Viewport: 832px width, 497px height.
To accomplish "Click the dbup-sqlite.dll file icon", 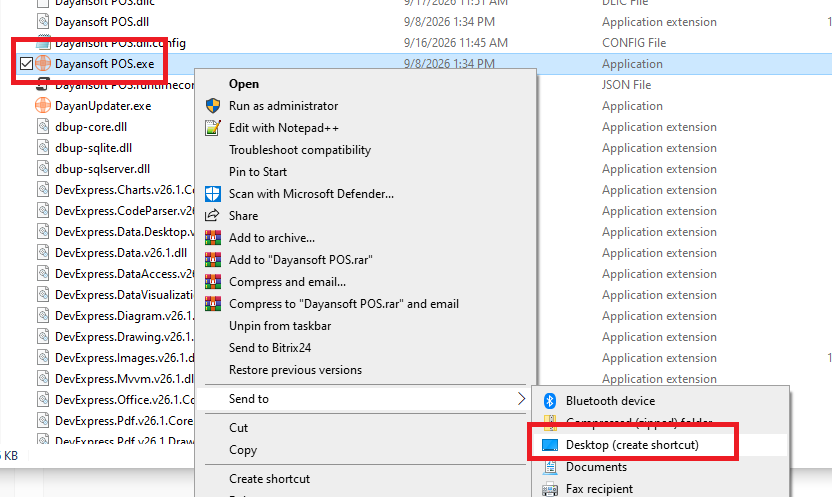I will (x=43, y=148).
